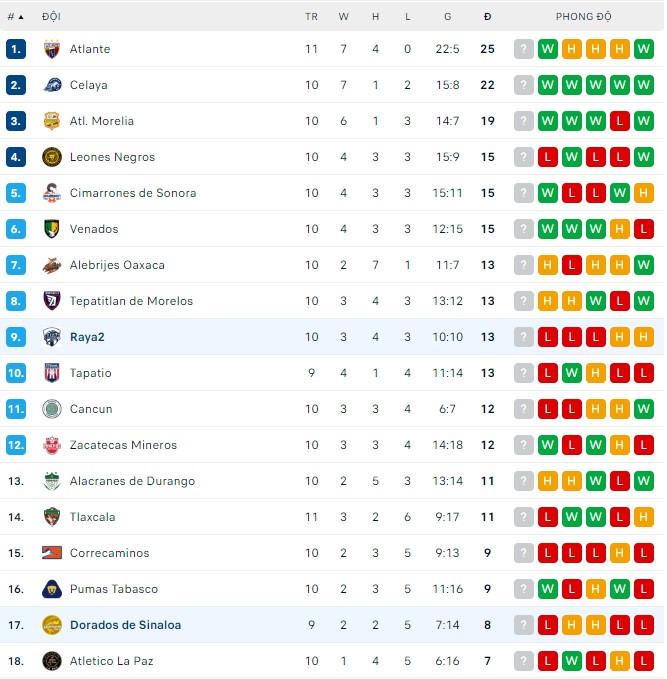This screenshot has height=679, width=667.
Task: Sort standings by the TR column header
Action: (312, 16)
